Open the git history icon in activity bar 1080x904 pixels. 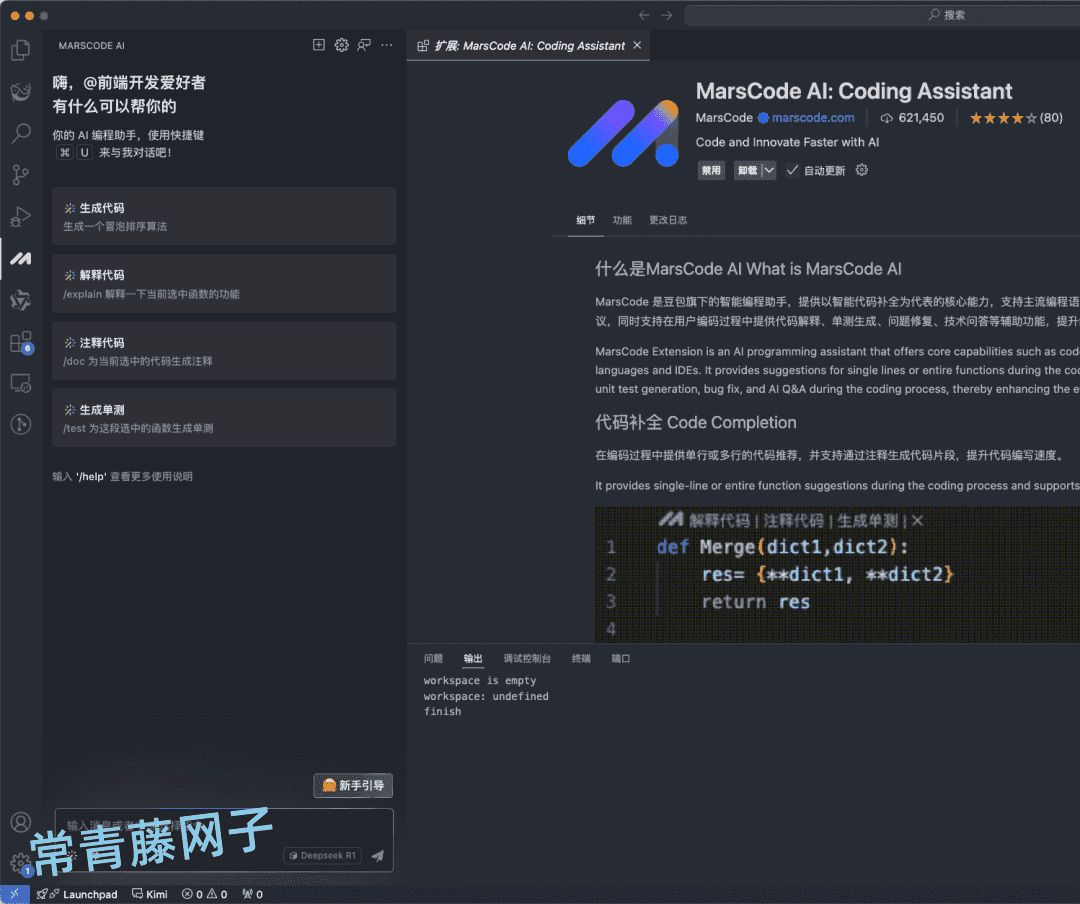tap(21, 424)
